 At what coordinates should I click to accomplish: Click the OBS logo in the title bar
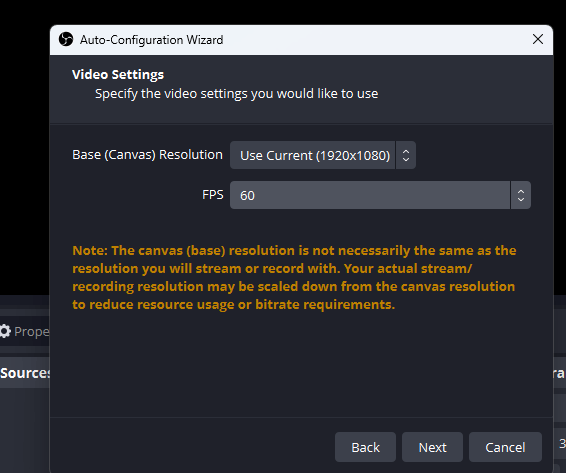coord(66,39)
